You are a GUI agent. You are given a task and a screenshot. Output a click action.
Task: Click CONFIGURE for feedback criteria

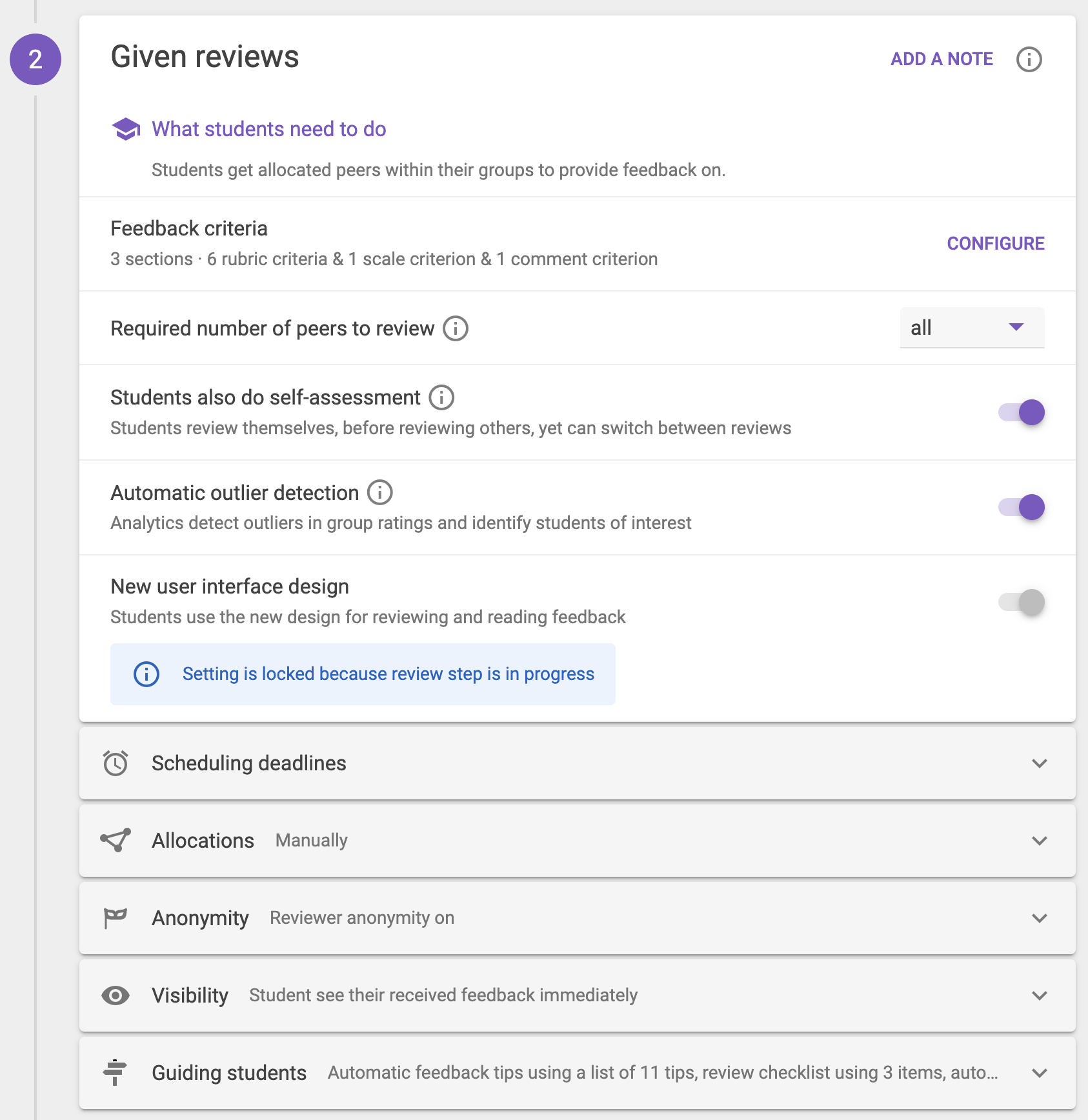(x=995, y=243)
